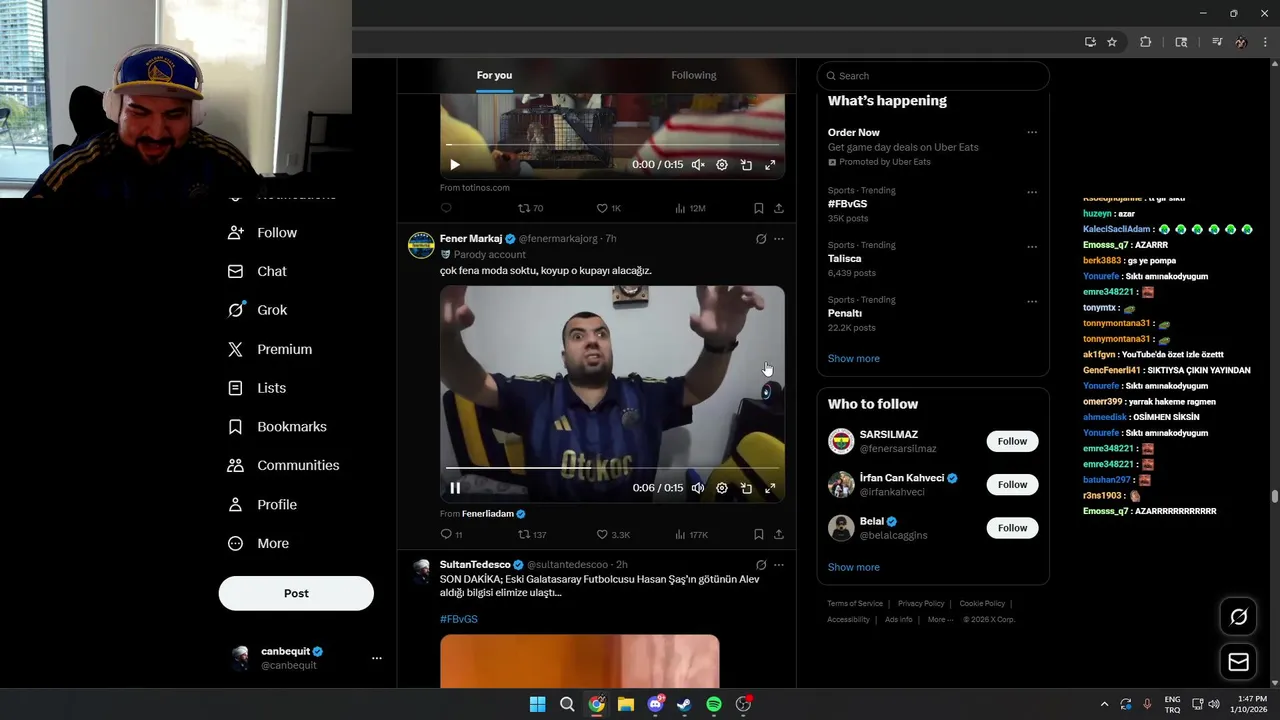The height and width of the screenshot is (720, 1280).
Task: Open floating messages envelope button
Action: click(x=1238, y=662)
